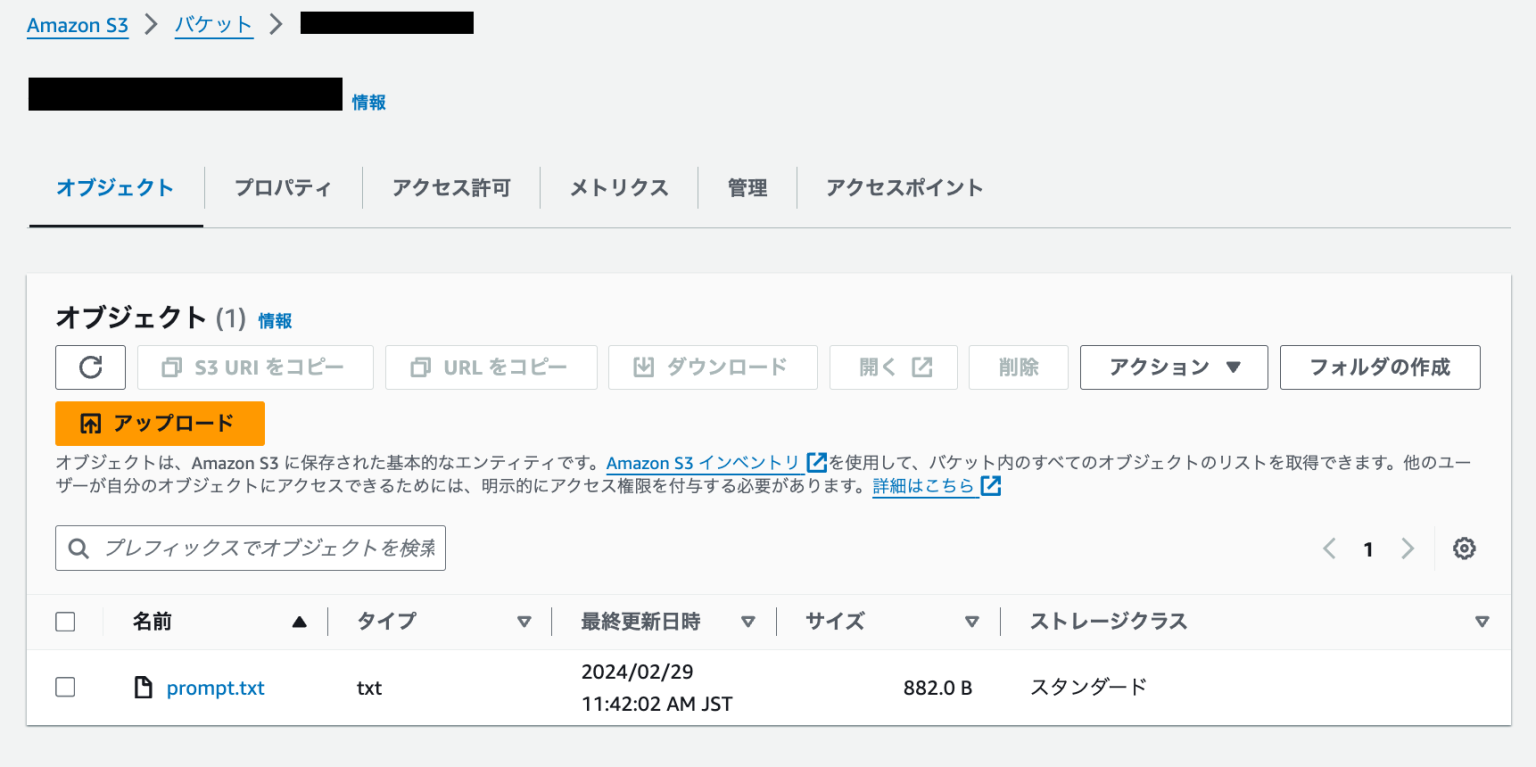Click the next page chevron
Viewport: 1536px width, 767px height.
click(x=1407, y=548)
